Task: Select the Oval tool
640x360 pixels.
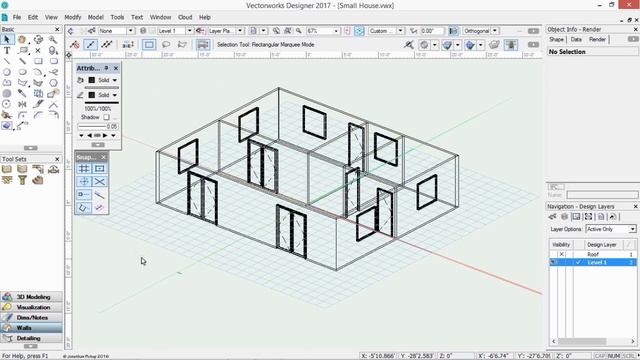Action: click(22, 72)
